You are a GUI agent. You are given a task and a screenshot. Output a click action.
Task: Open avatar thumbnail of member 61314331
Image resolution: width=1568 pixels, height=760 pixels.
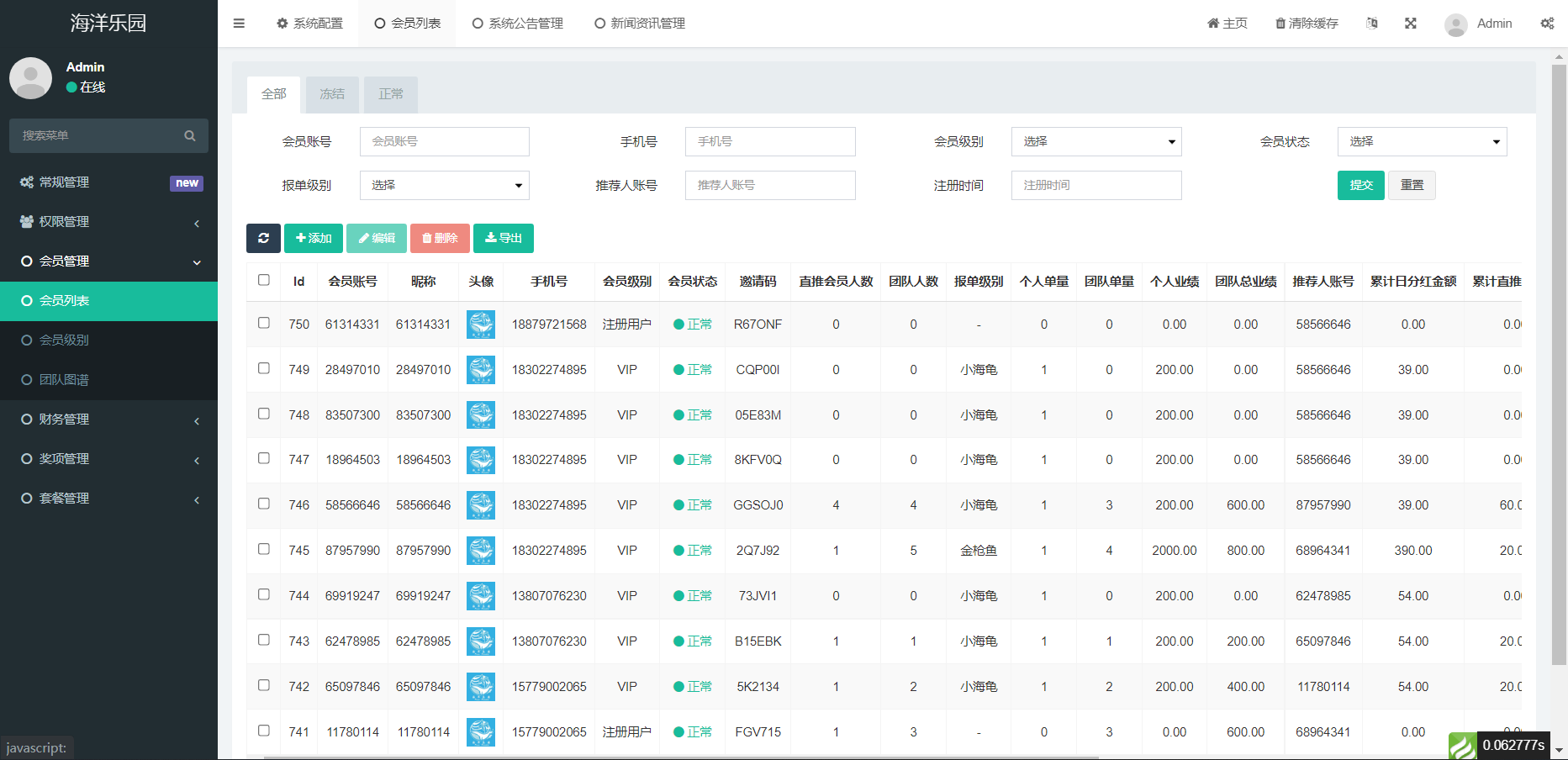pos(481,325)
